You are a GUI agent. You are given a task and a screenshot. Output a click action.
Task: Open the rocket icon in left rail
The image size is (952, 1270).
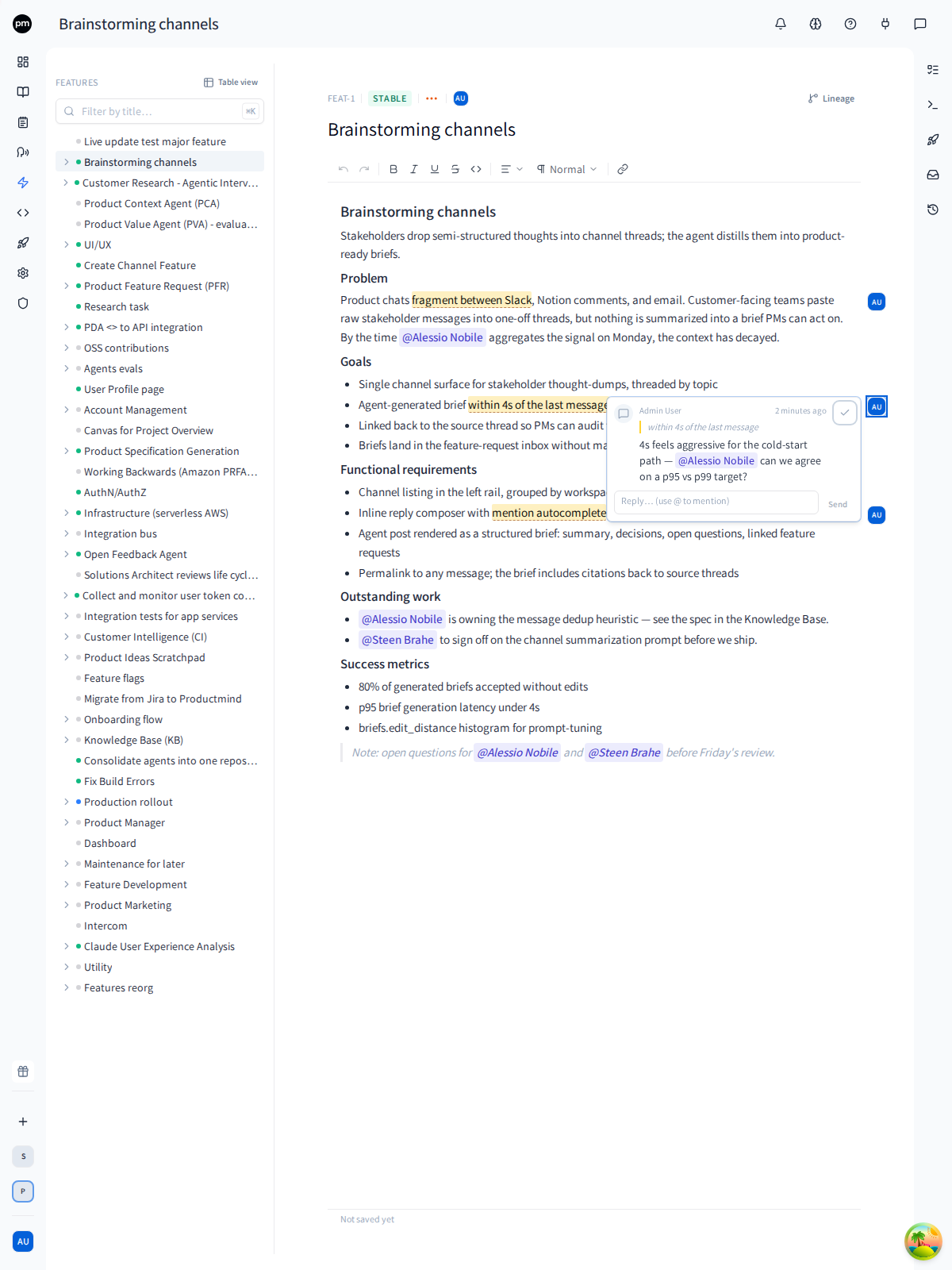point(23,243)
